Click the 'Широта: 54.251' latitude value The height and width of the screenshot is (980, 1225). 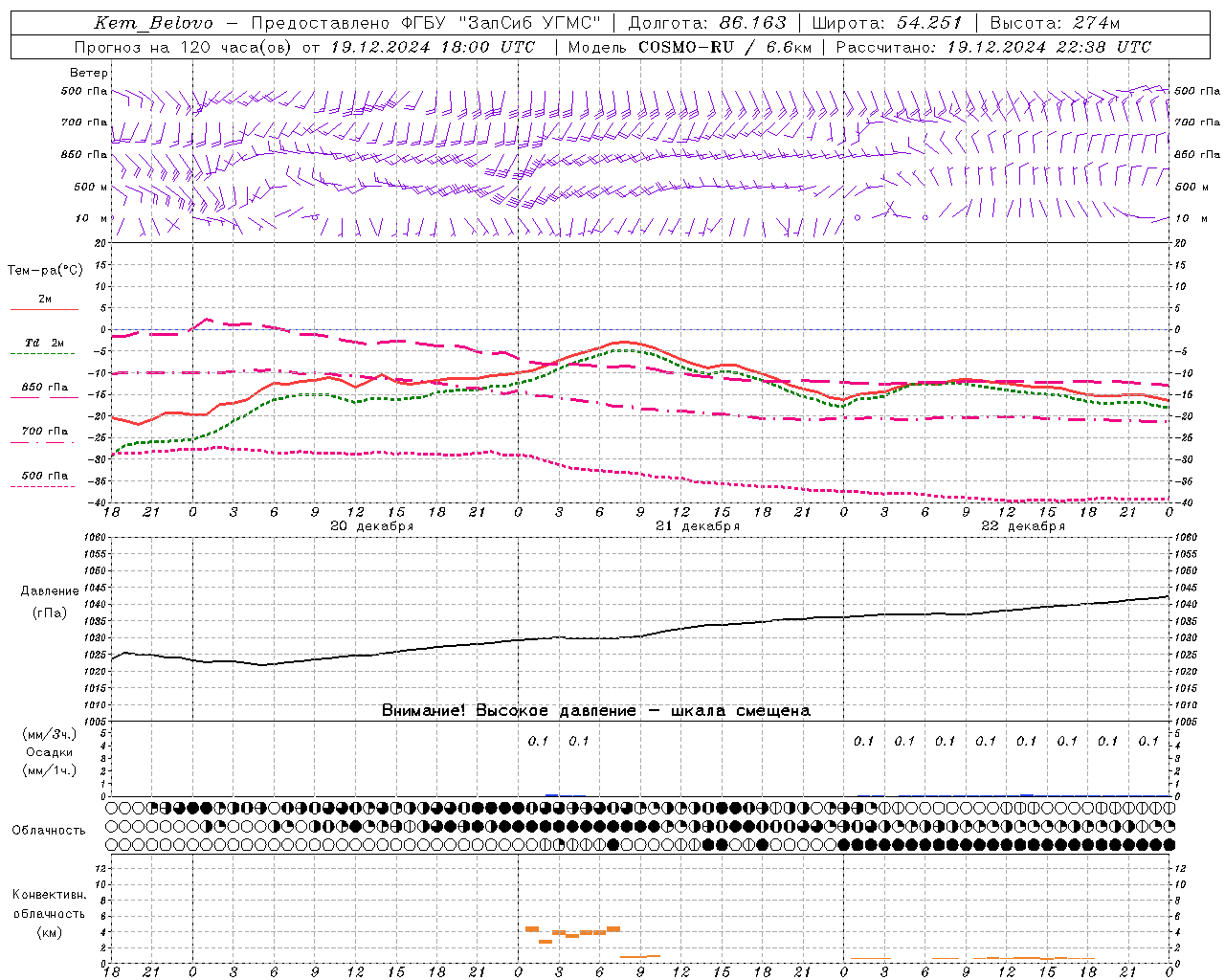tap(887, 23)
